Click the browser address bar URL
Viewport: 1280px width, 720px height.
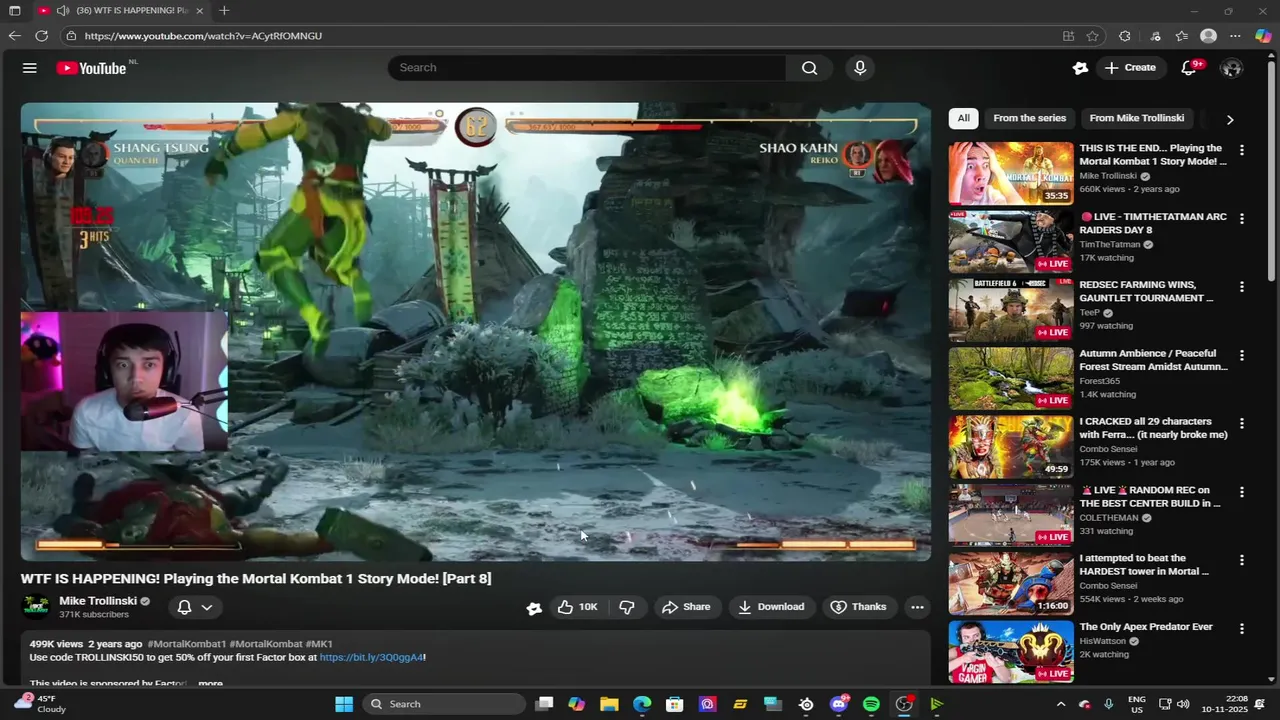click(x=203, y=36)
